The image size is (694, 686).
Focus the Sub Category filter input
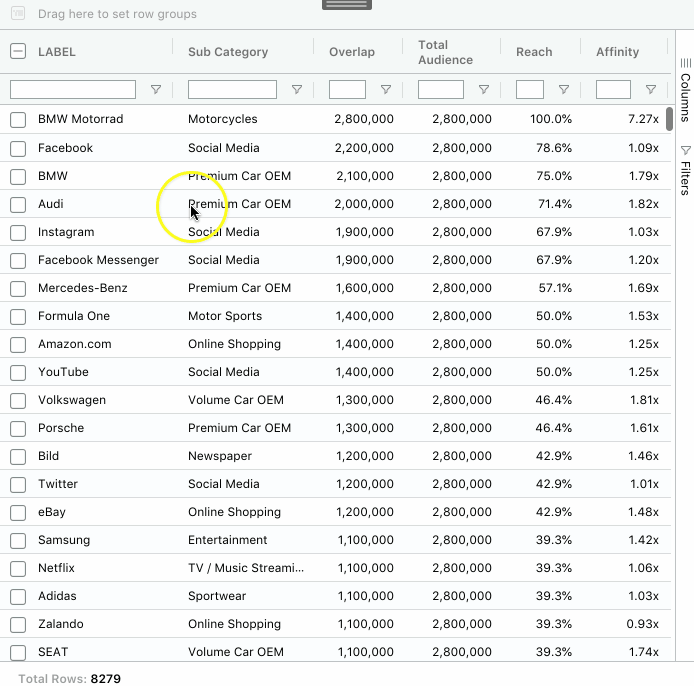[232, 89]
